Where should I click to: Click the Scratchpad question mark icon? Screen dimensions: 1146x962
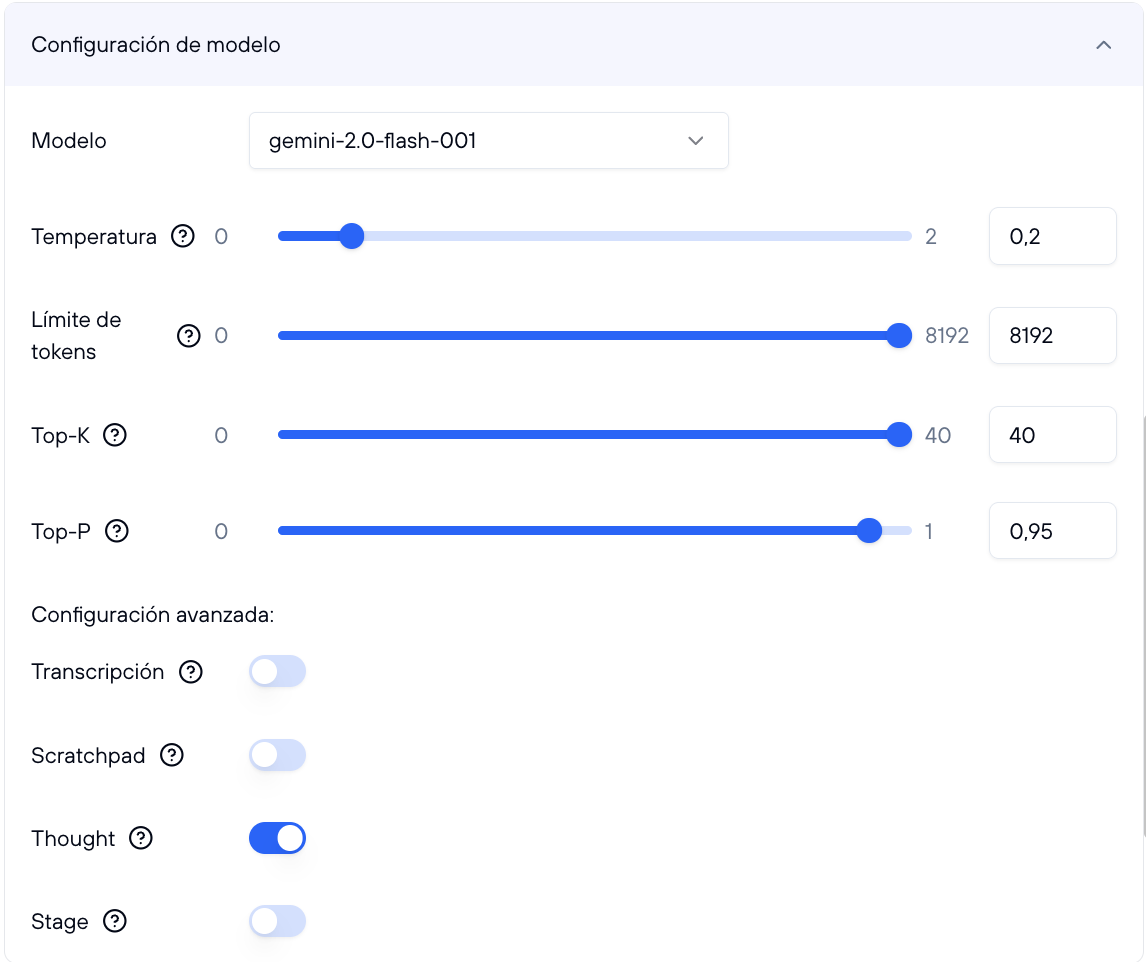(x=171, y=755)
